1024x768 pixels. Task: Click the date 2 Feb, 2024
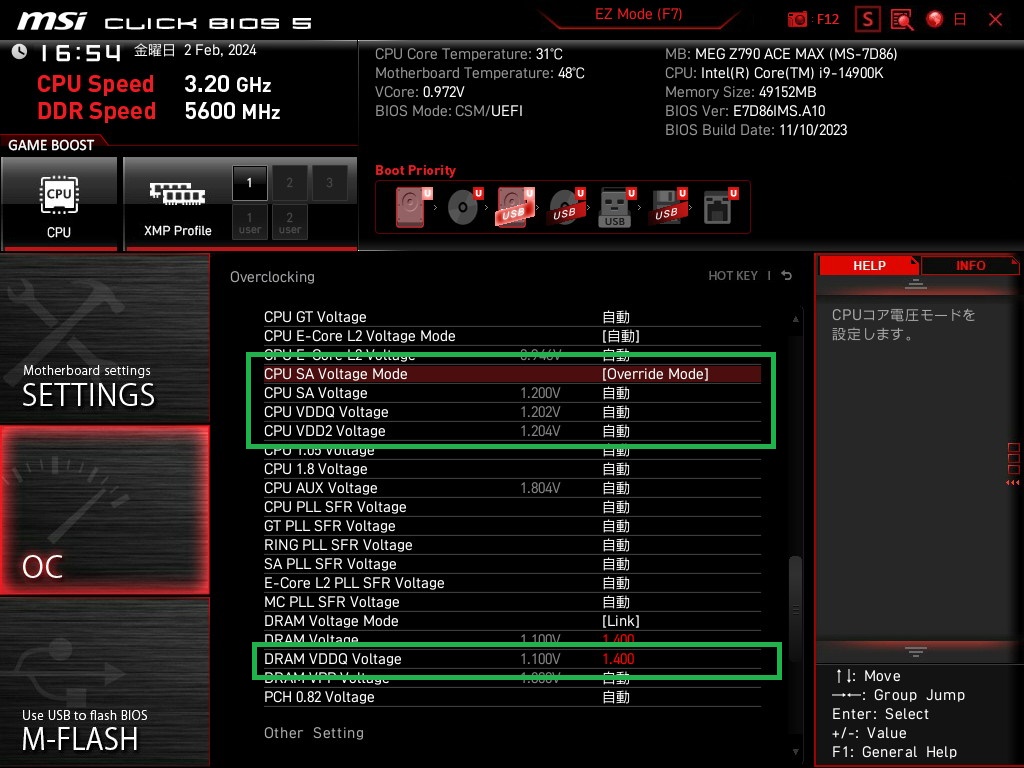pyautogui.click(x=220, y=50)
